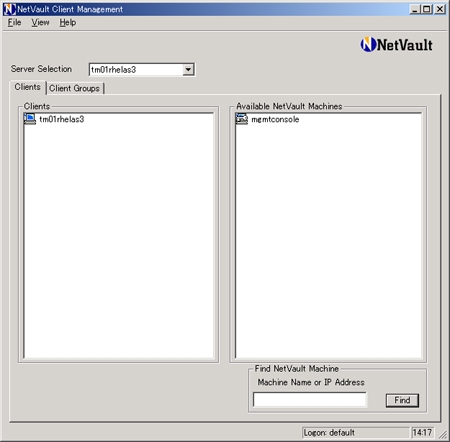Select the tm01rhelas3 client computer icon

(30, 119)
